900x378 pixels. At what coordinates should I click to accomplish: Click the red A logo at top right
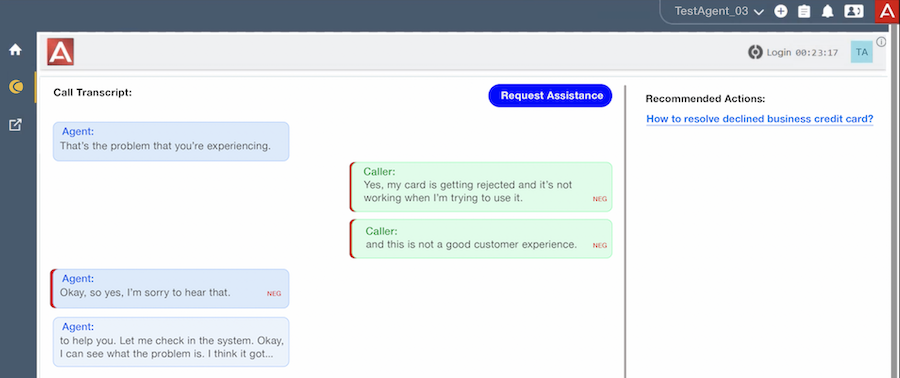coord(887,11)
